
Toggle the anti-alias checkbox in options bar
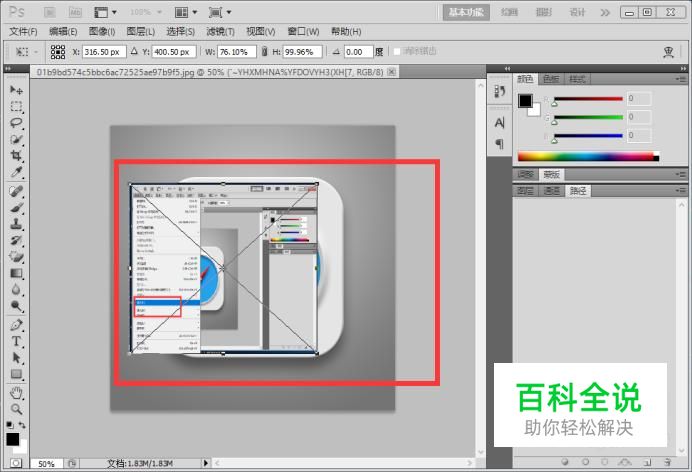pos(397,52)
